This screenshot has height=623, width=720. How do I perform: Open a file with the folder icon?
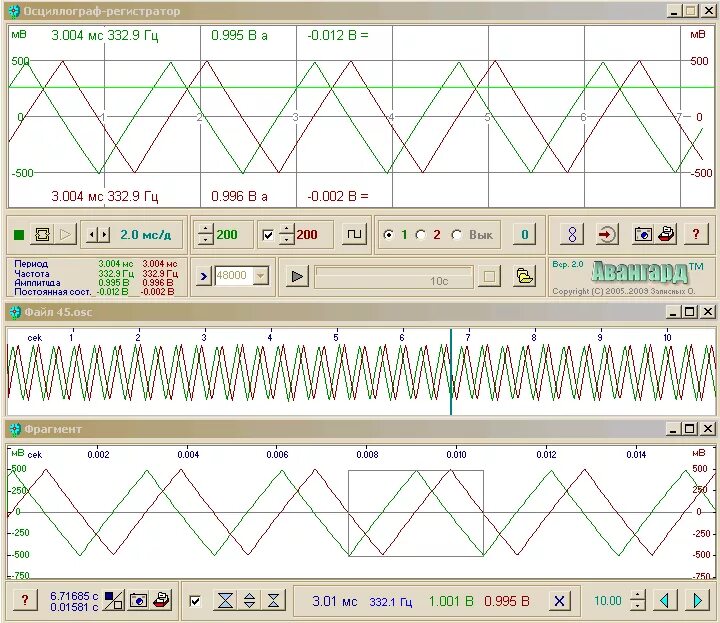(524, 276)
